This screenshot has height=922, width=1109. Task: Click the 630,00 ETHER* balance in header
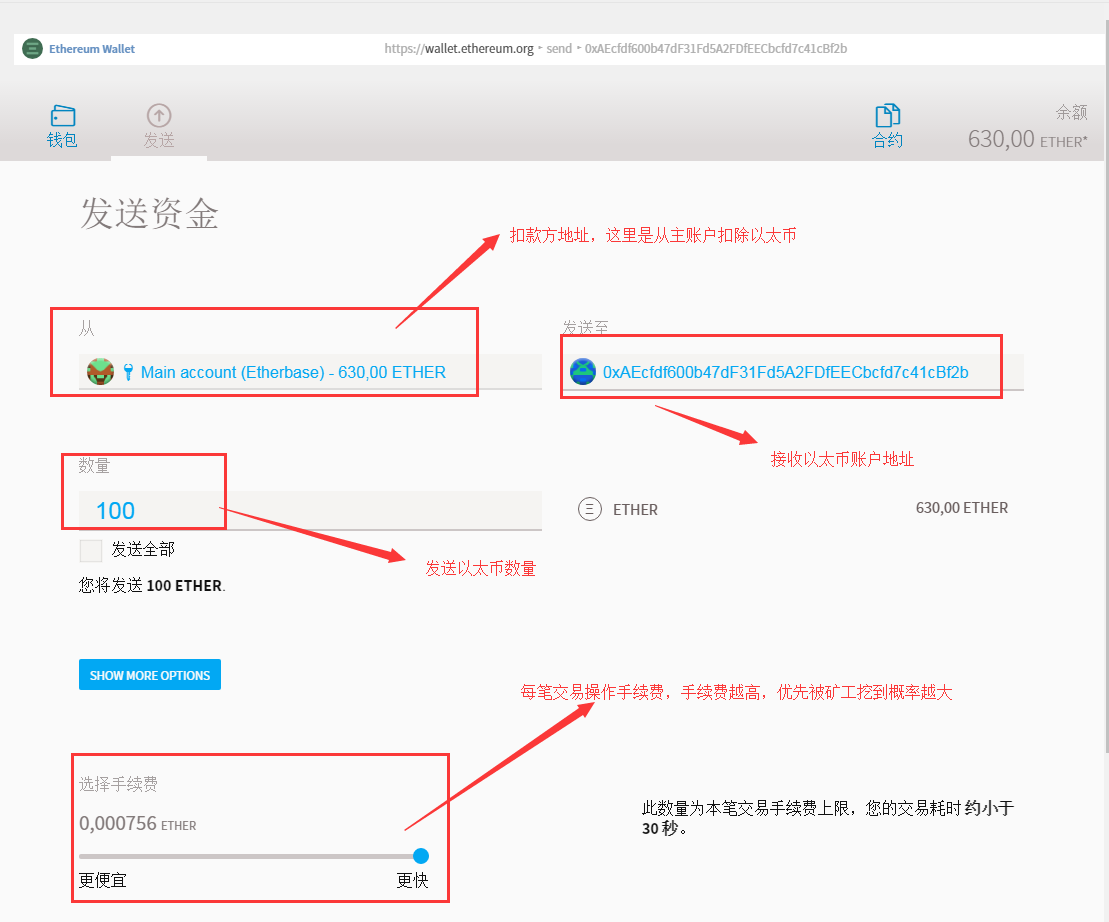(x=1028, y=139)
